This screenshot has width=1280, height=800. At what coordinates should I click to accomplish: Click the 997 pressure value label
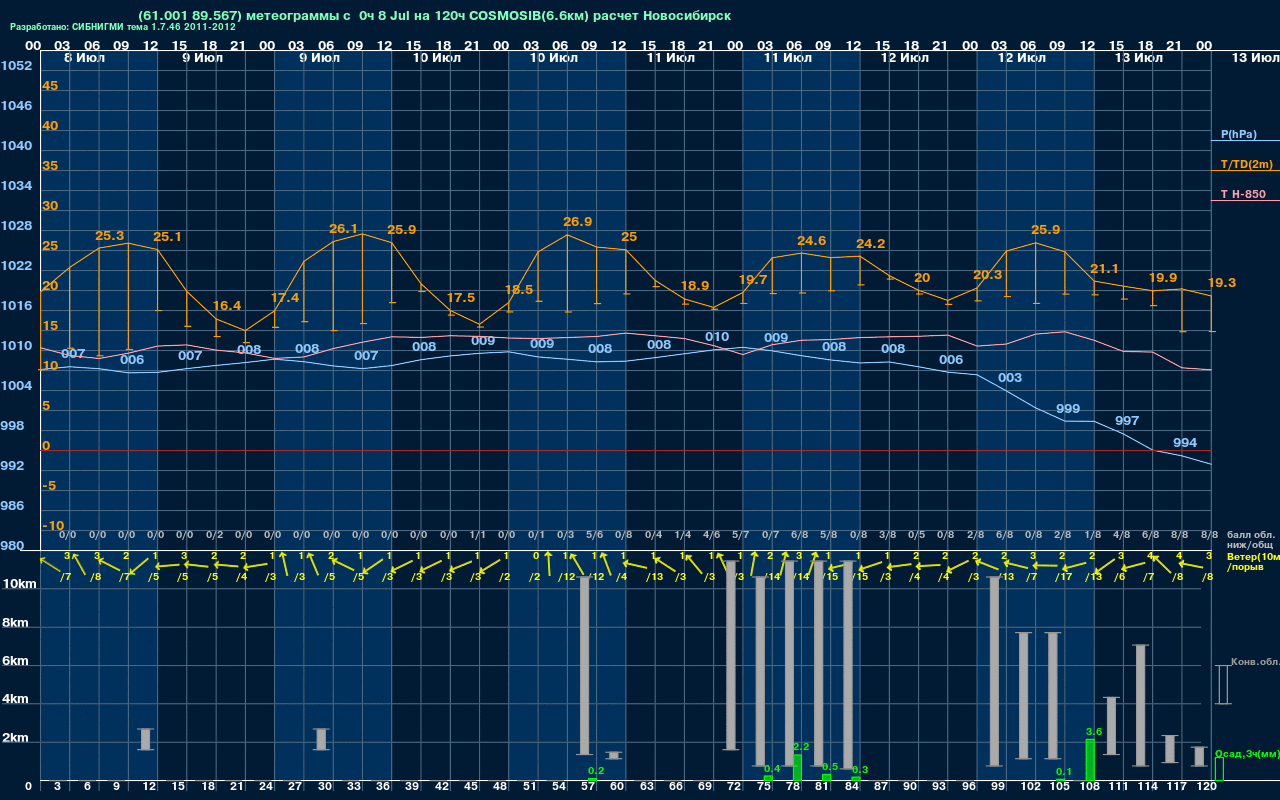pyautogui.click(x=1128, y=421)
